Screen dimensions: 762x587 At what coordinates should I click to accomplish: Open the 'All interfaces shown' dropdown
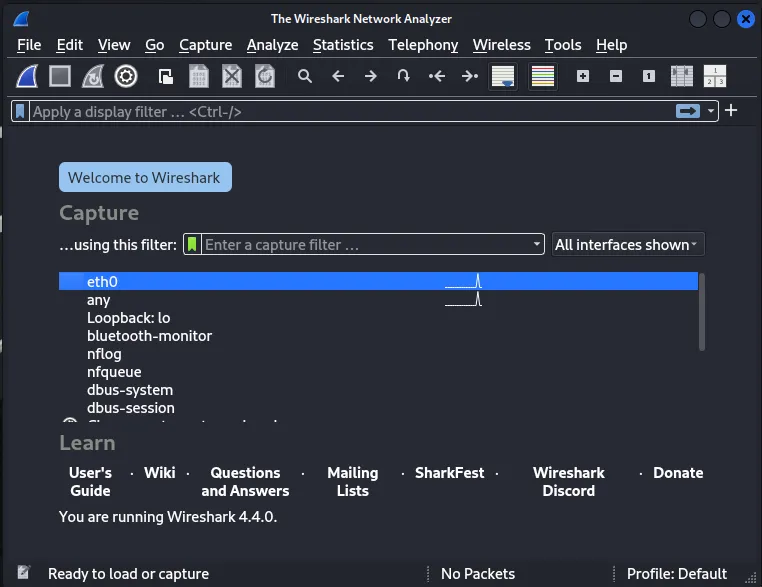(628, 245)
